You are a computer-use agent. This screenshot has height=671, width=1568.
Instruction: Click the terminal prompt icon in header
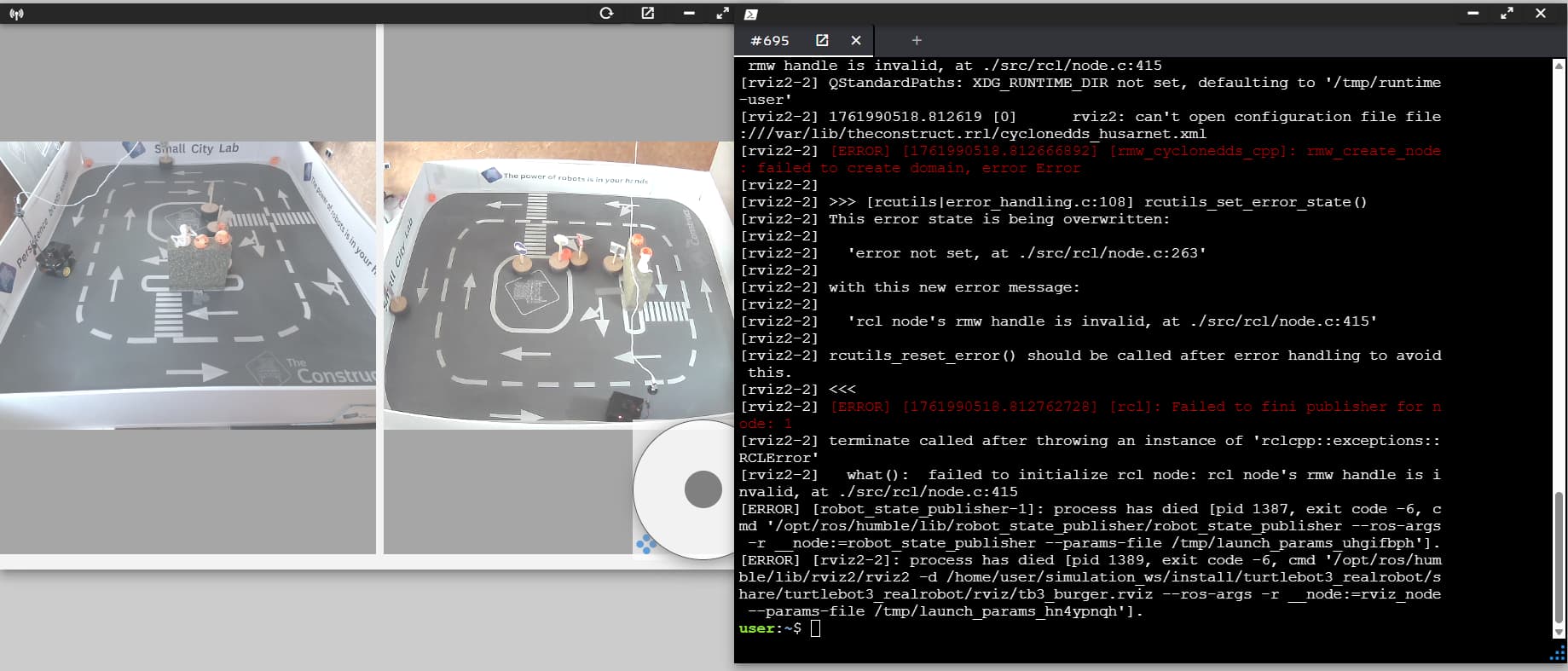750,14
